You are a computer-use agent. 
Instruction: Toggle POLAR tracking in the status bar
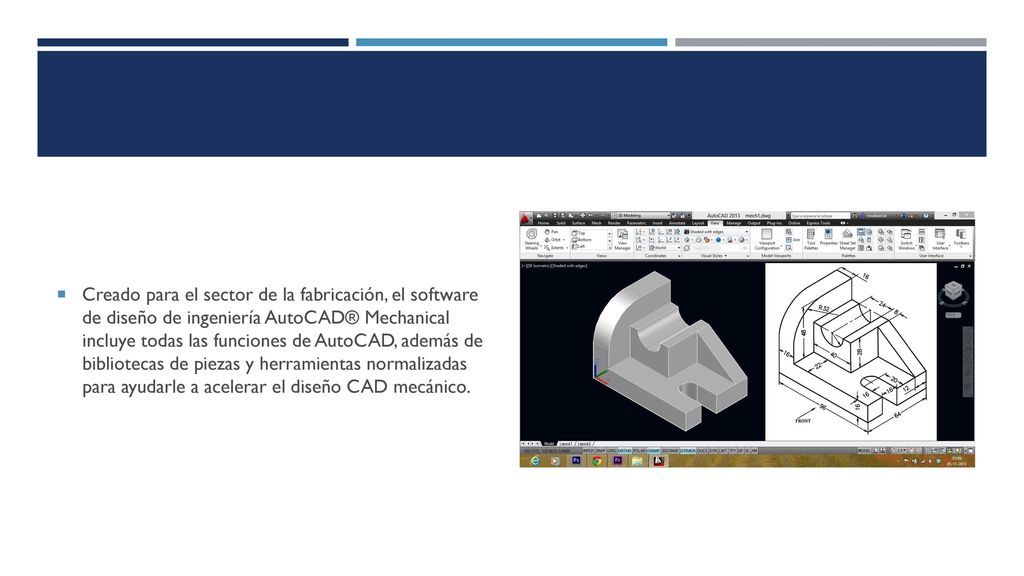tap(639, 451)
